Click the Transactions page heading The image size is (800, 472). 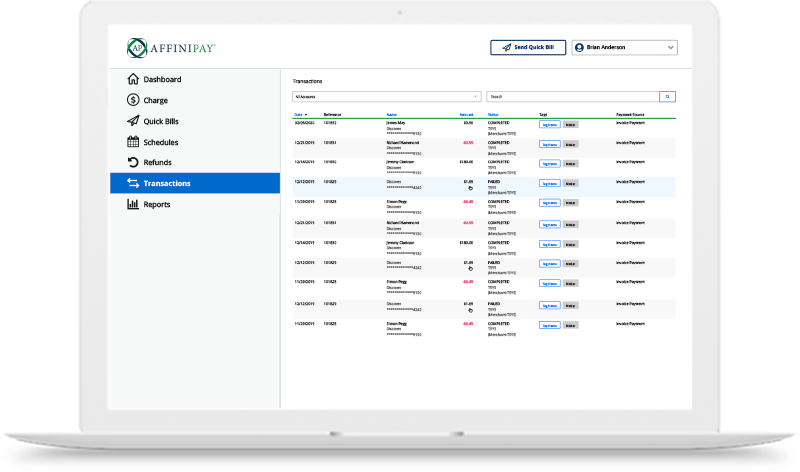(307, 81)
